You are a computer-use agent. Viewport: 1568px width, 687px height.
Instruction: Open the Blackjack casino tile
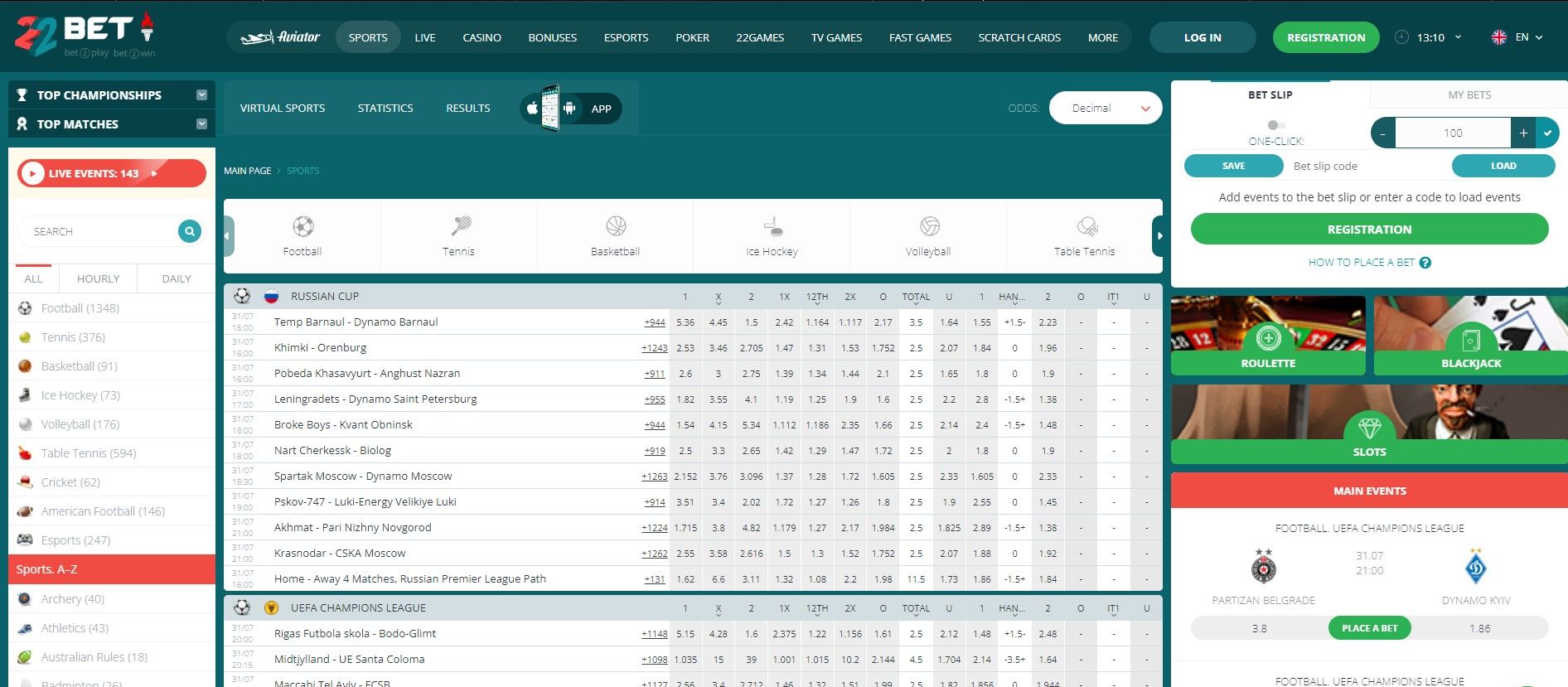coord(1471,336)
